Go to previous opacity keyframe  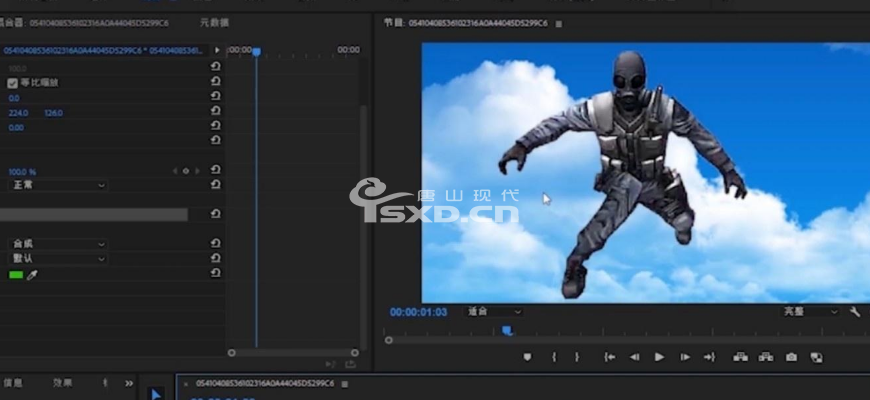point(175,171)
